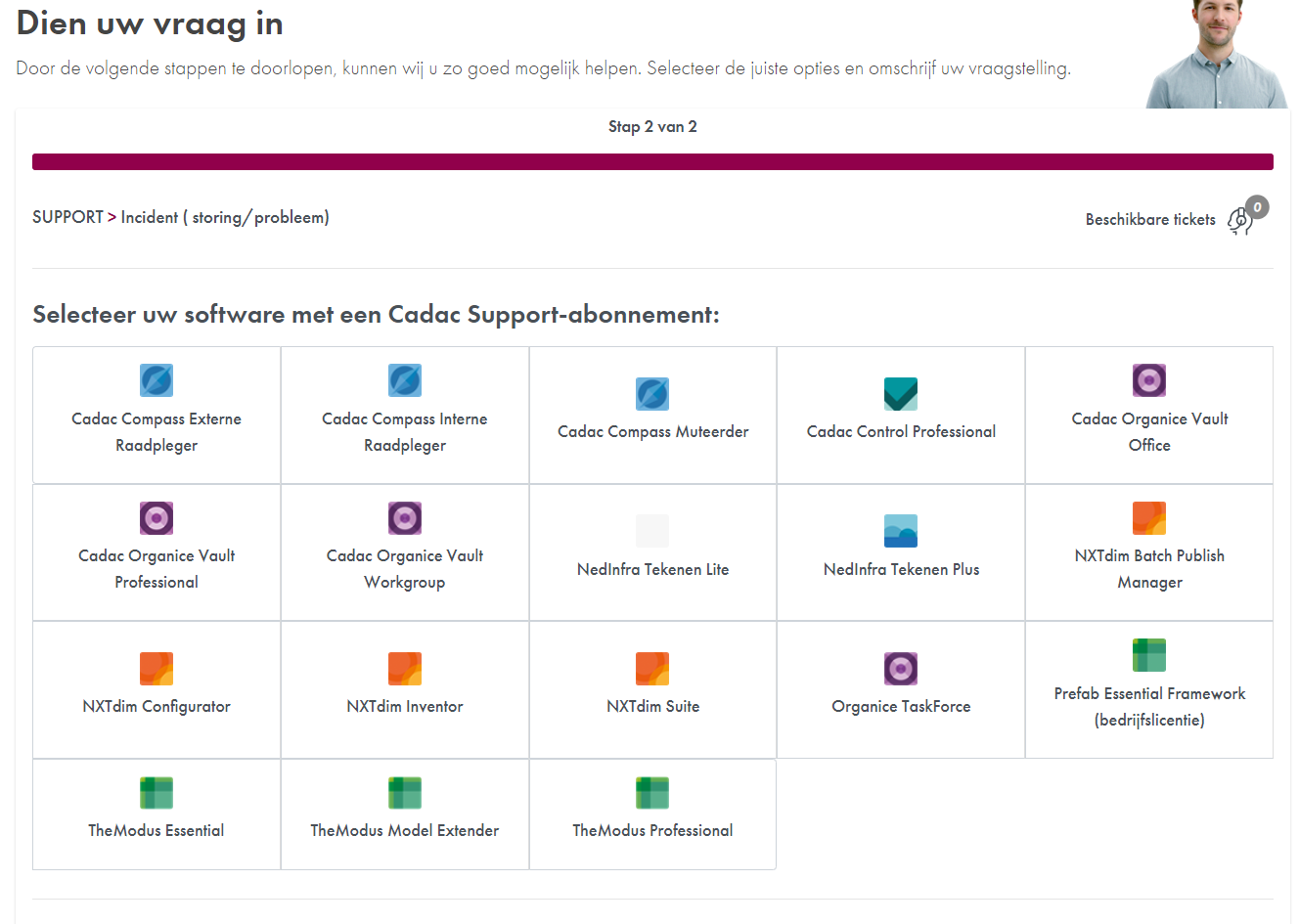Click the available tickets headset icon
This screenshot has width=1299, height=924.
1239,221
